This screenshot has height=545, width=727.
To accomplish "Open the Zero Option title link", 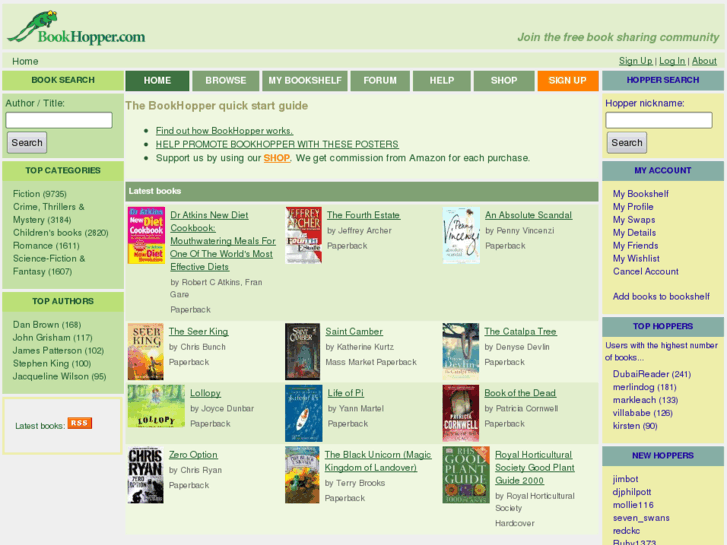I will [193, 455].
